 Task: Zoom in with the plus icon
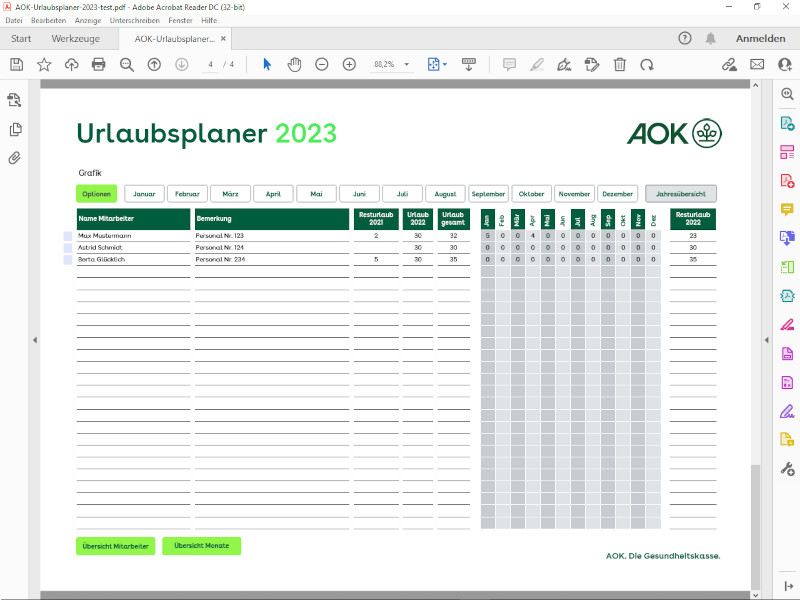click(x=349, y=64)
